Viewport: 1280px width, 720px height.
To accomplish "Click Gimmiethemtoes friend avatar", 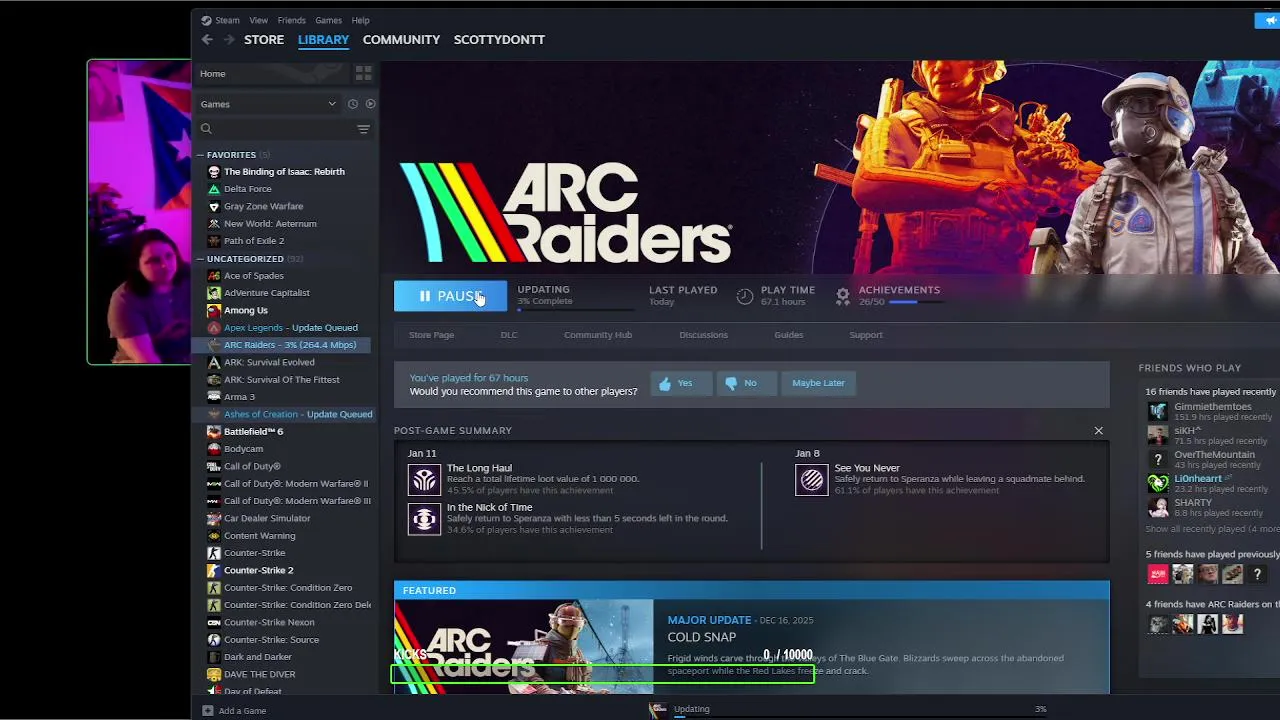I will pos(1157,412).
